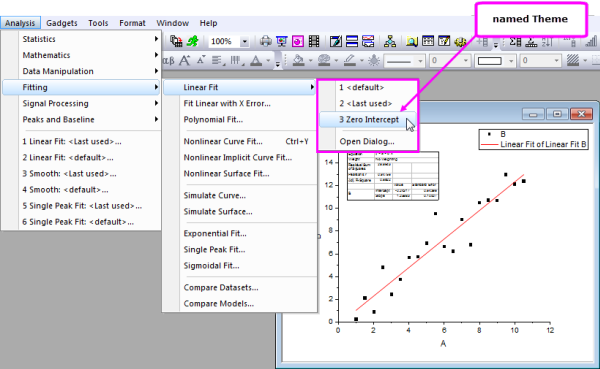600x369 pixels.
Task: Open the Gadgets menu
Action: [62, 23]
